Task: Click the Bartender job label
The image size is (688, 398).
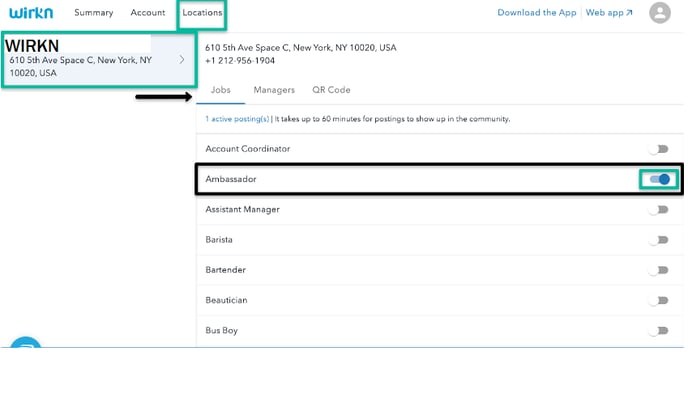Action: (226, 270)
